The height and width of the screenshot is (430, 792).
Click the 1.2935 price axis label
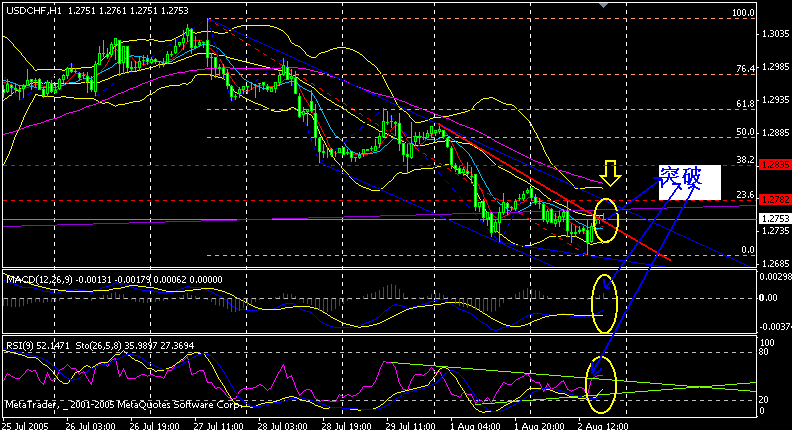click(775, 100)
